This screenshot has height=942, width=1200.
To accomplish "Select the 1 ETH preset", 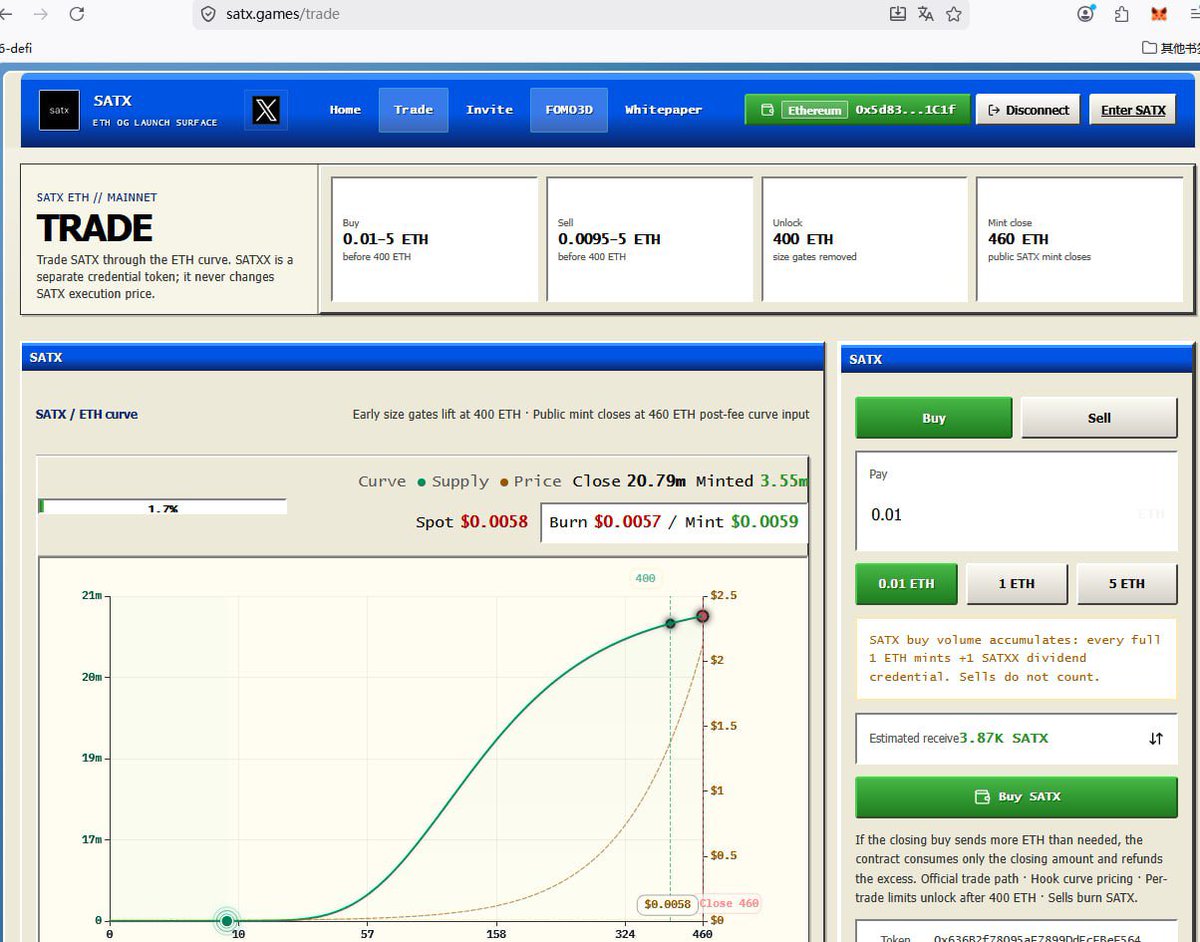I will [1016, 584].
